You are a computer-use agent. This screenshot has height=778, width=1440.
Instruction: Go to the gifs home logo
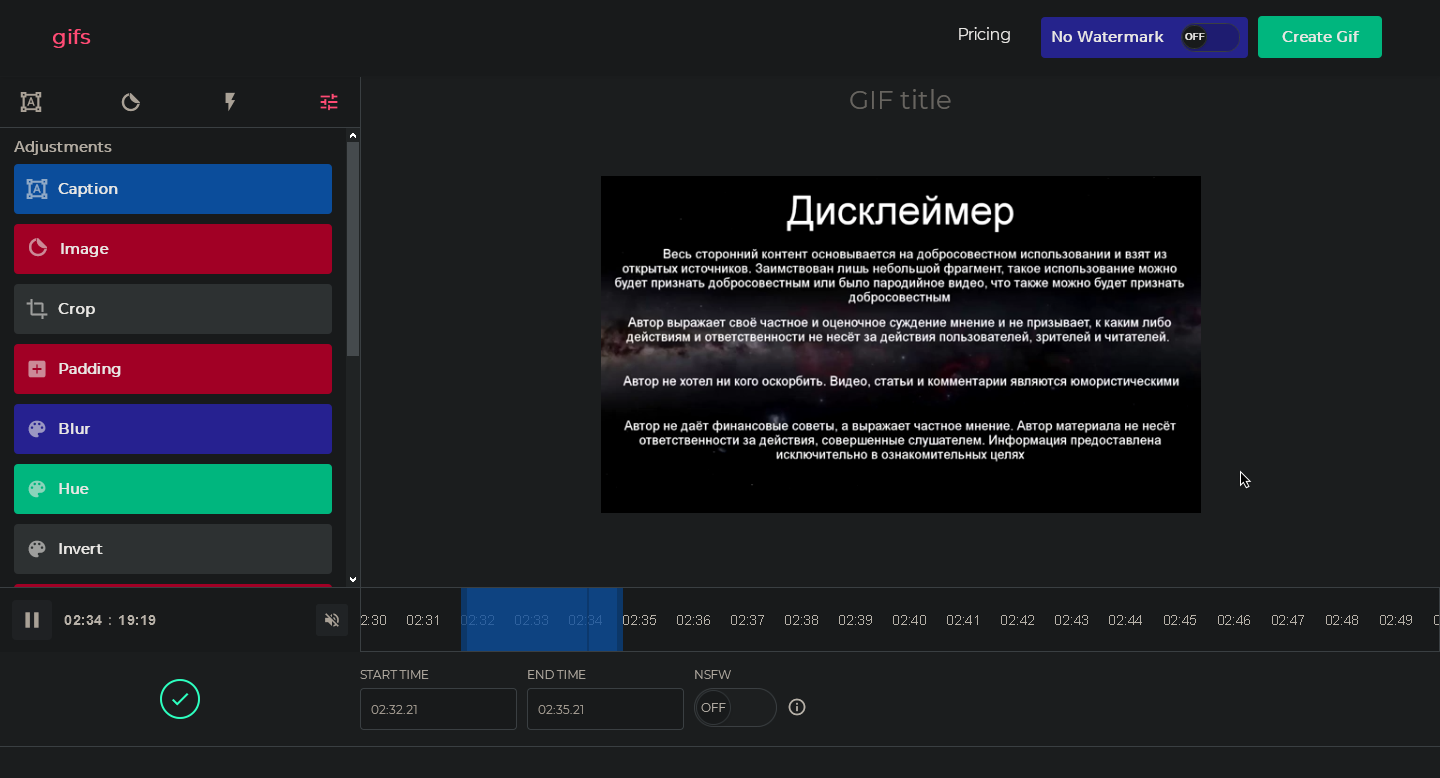[x=72, y=37]
